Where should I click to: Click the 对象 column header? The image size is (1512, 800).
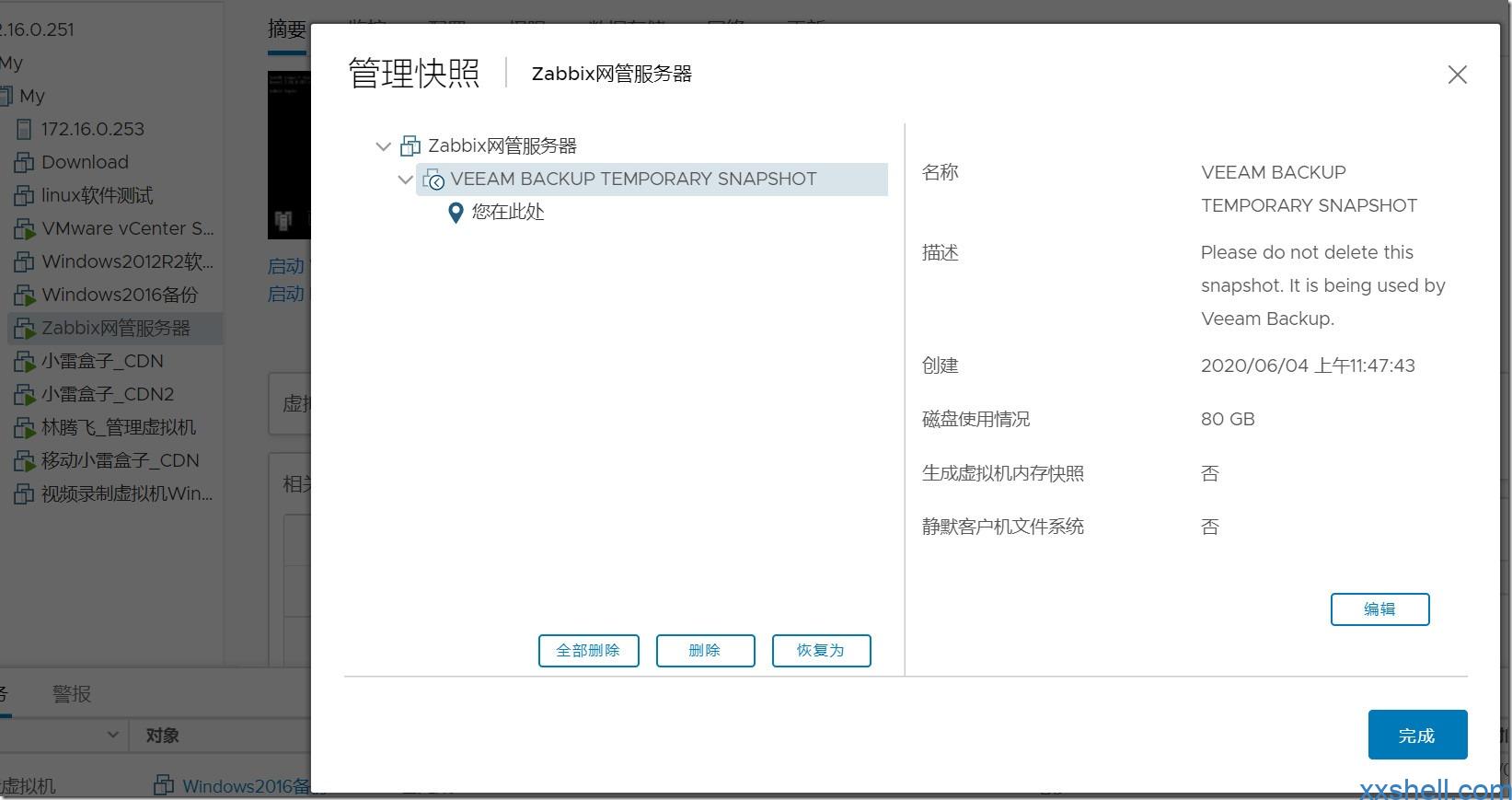click(x=162, y=736)
